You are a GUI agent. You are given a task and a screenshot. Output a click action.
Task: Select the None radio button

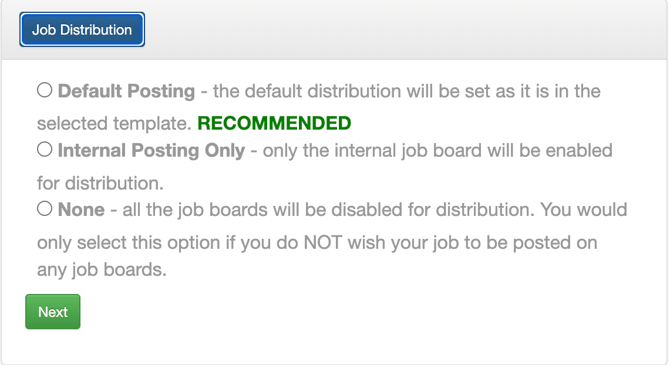pyautogui.click(x=44, y=209)
